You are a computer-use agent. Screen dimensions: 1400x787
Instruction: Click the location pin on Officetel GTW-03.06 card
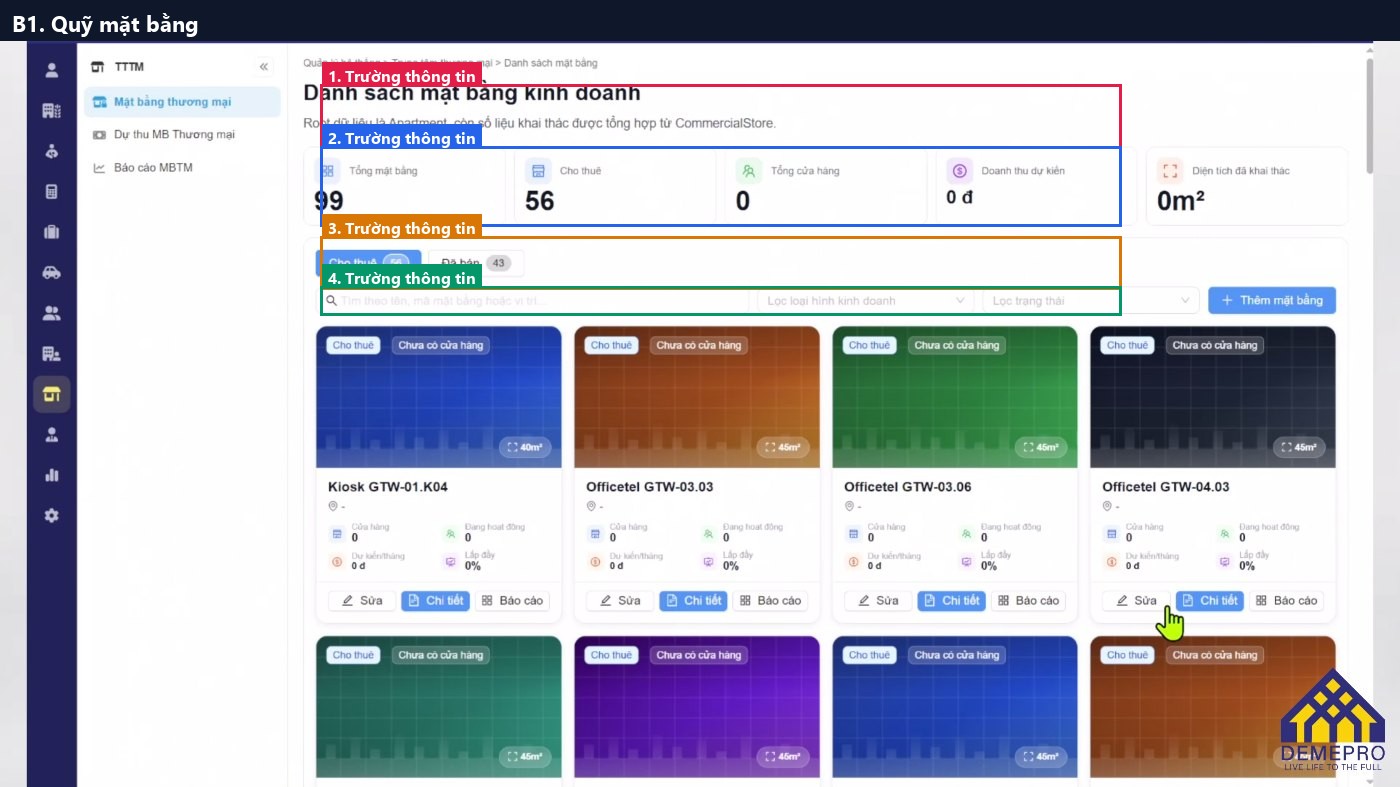849,506
